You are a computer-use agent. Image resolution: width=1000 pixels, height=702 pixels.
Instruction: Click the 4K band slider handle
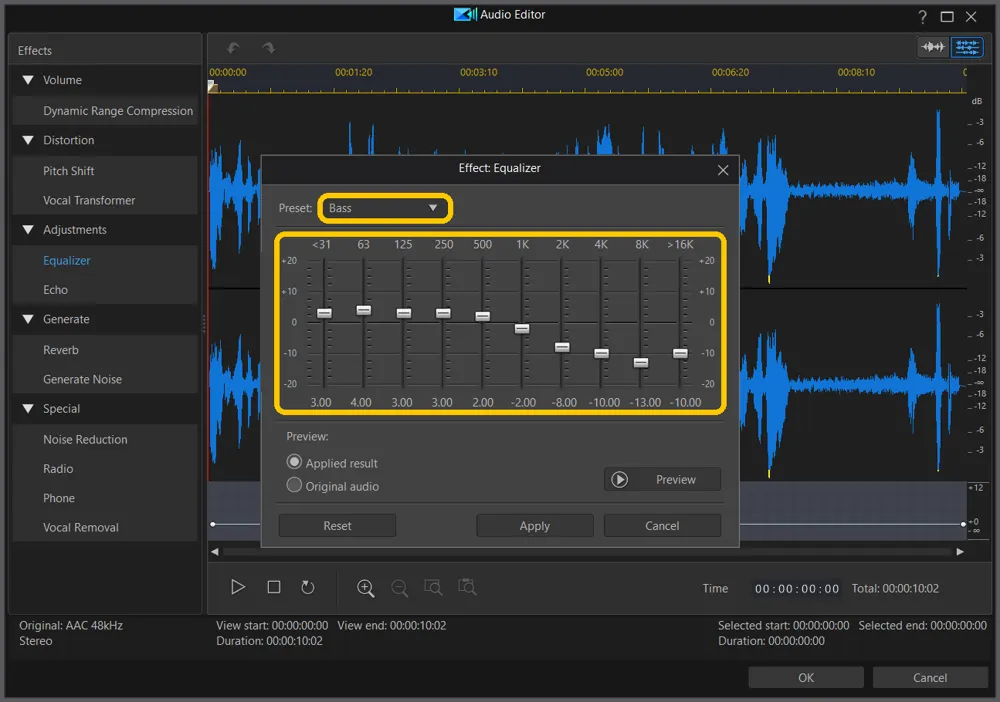click(x=601, y=353)
